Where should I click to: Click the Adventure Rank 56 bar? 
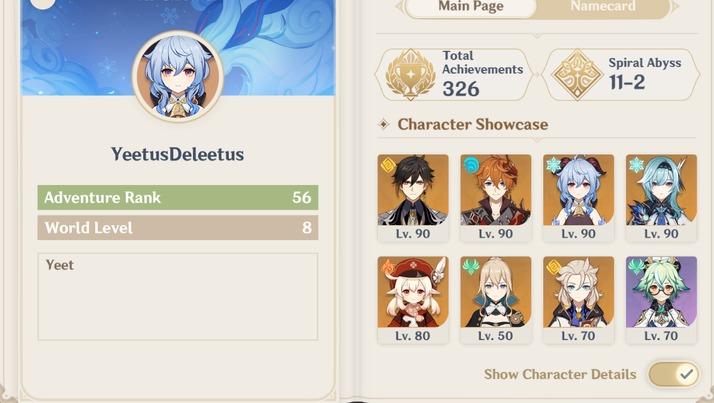(x=178, y=198)
